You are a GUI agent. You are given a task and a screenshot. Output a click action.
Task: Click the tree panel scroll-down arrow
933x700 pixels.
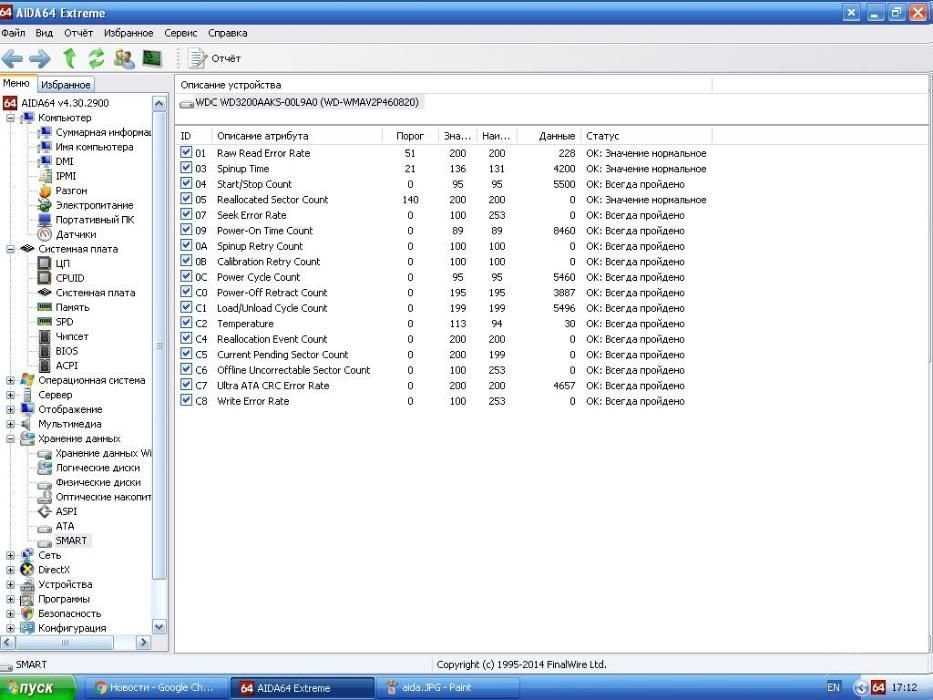159,627
